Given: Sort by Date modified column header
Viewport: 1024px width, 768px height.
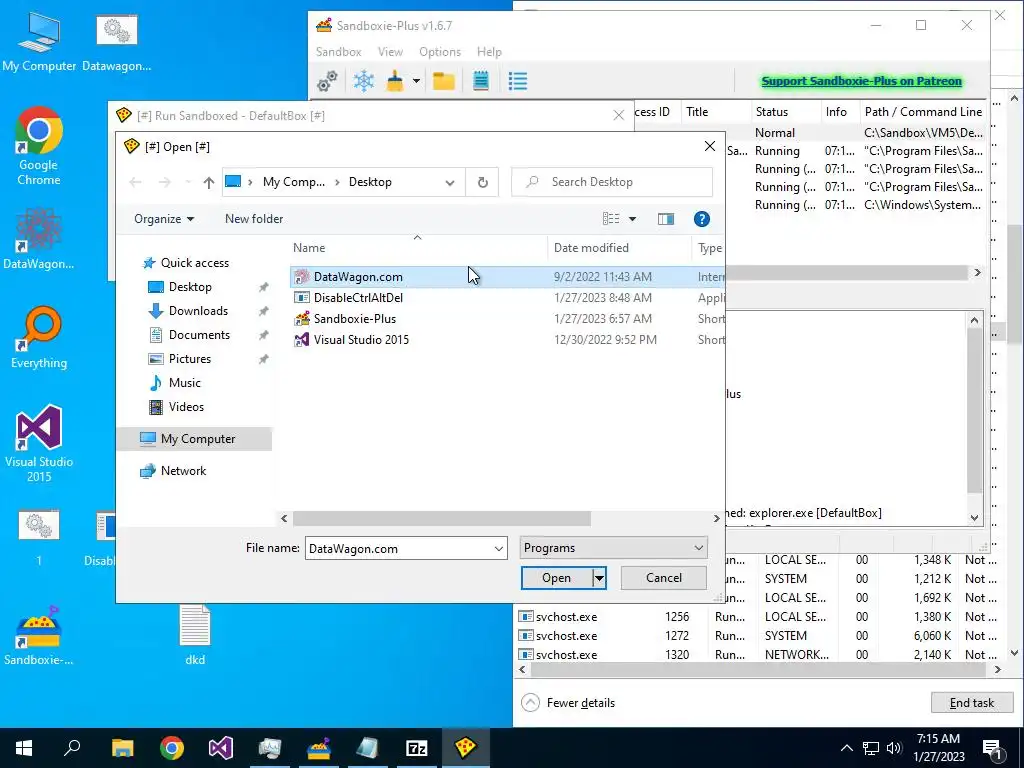Looking at the screenshot, I should tap(618, 248).
